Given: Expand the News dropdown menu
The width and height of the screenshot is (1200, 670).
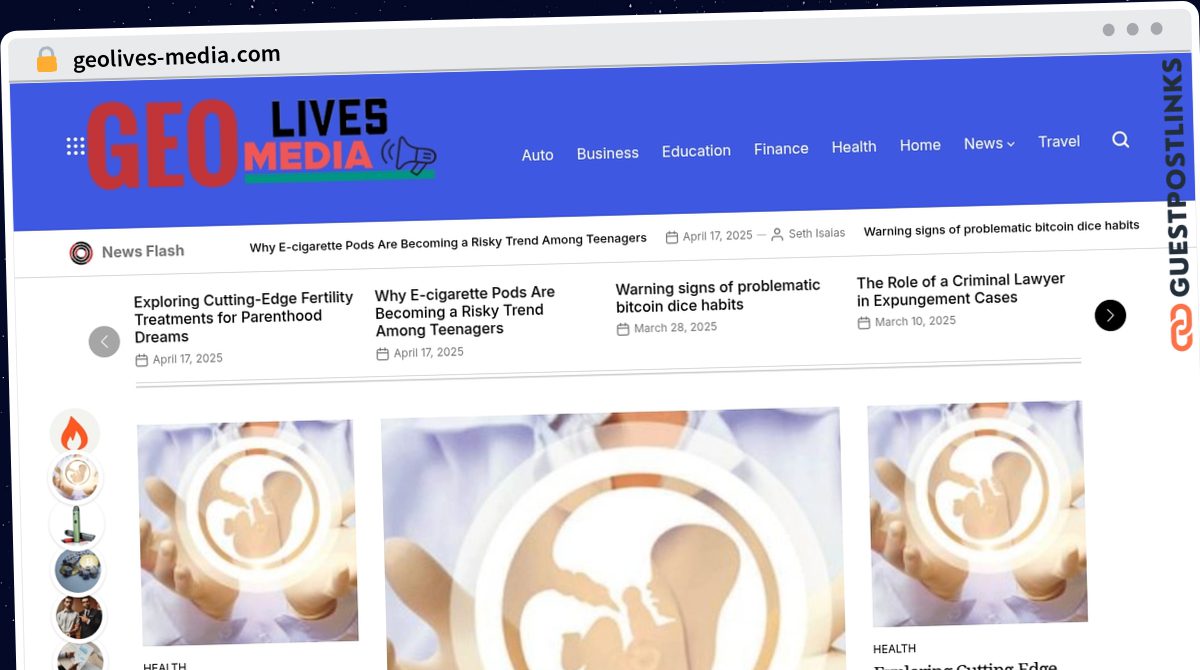Looking at the screenshot, I should 989,143.
